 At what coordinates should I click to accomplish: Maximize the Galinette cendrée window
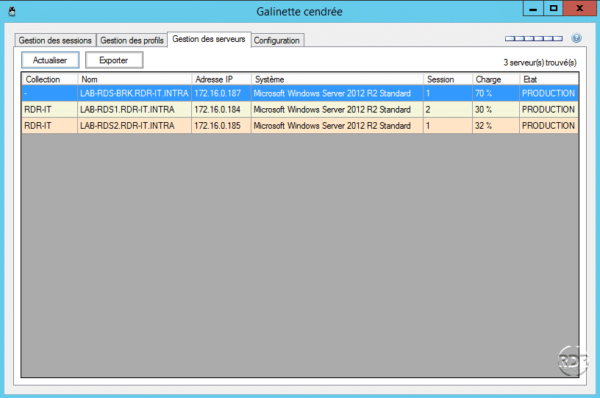(x=553, y=8)
